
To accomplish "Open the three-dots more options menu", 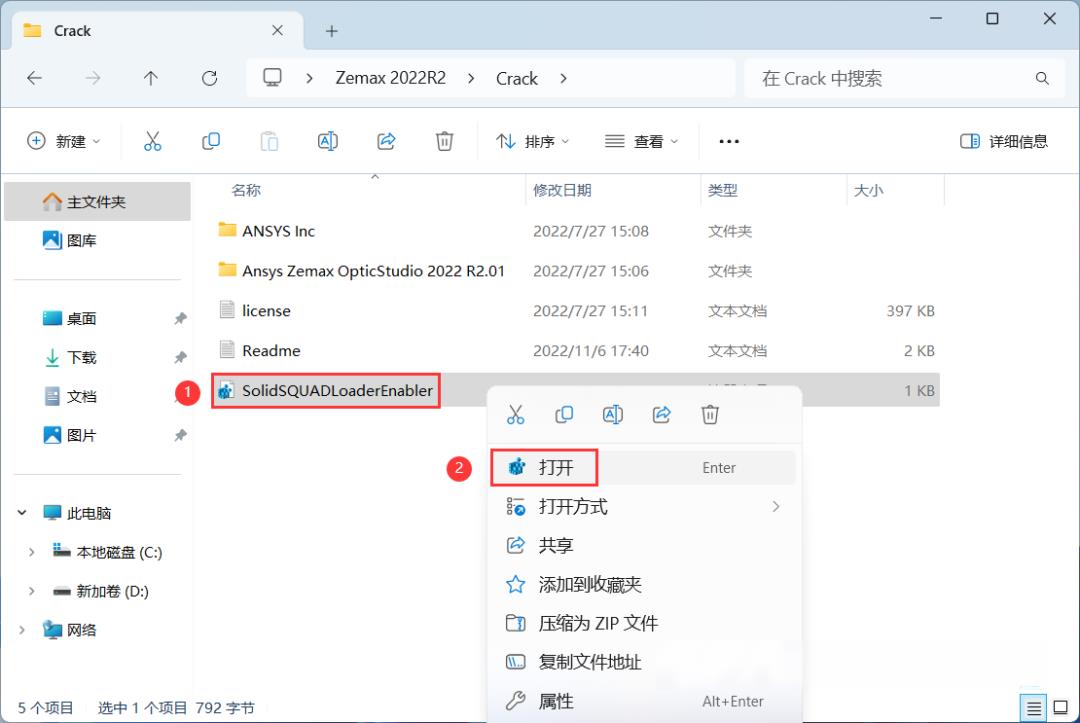I will tap(729, 141).
